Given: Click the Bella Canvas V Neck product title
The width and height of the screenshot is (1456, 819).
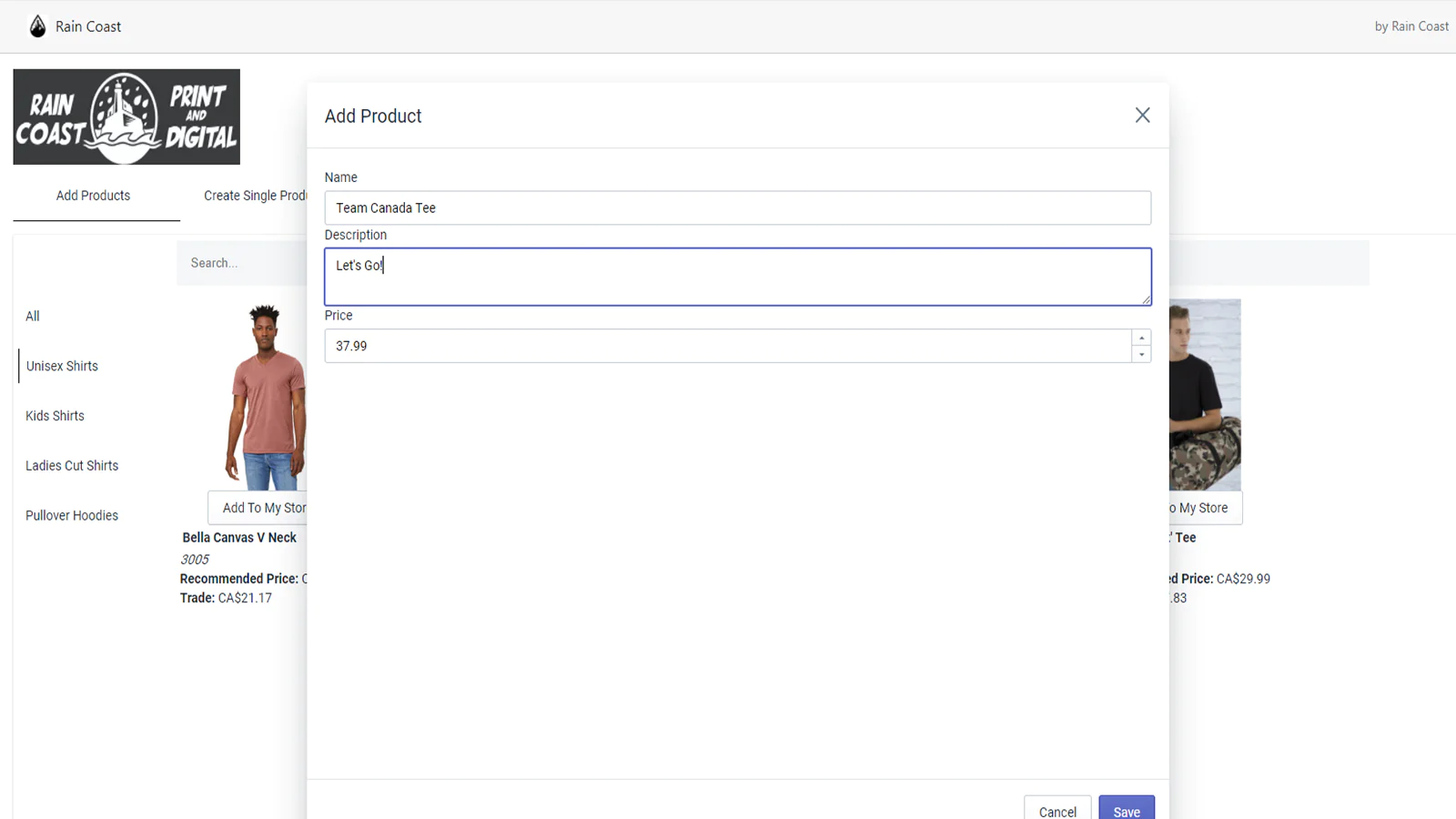Looking at the screenshot, I should click(x=239, y=538).
